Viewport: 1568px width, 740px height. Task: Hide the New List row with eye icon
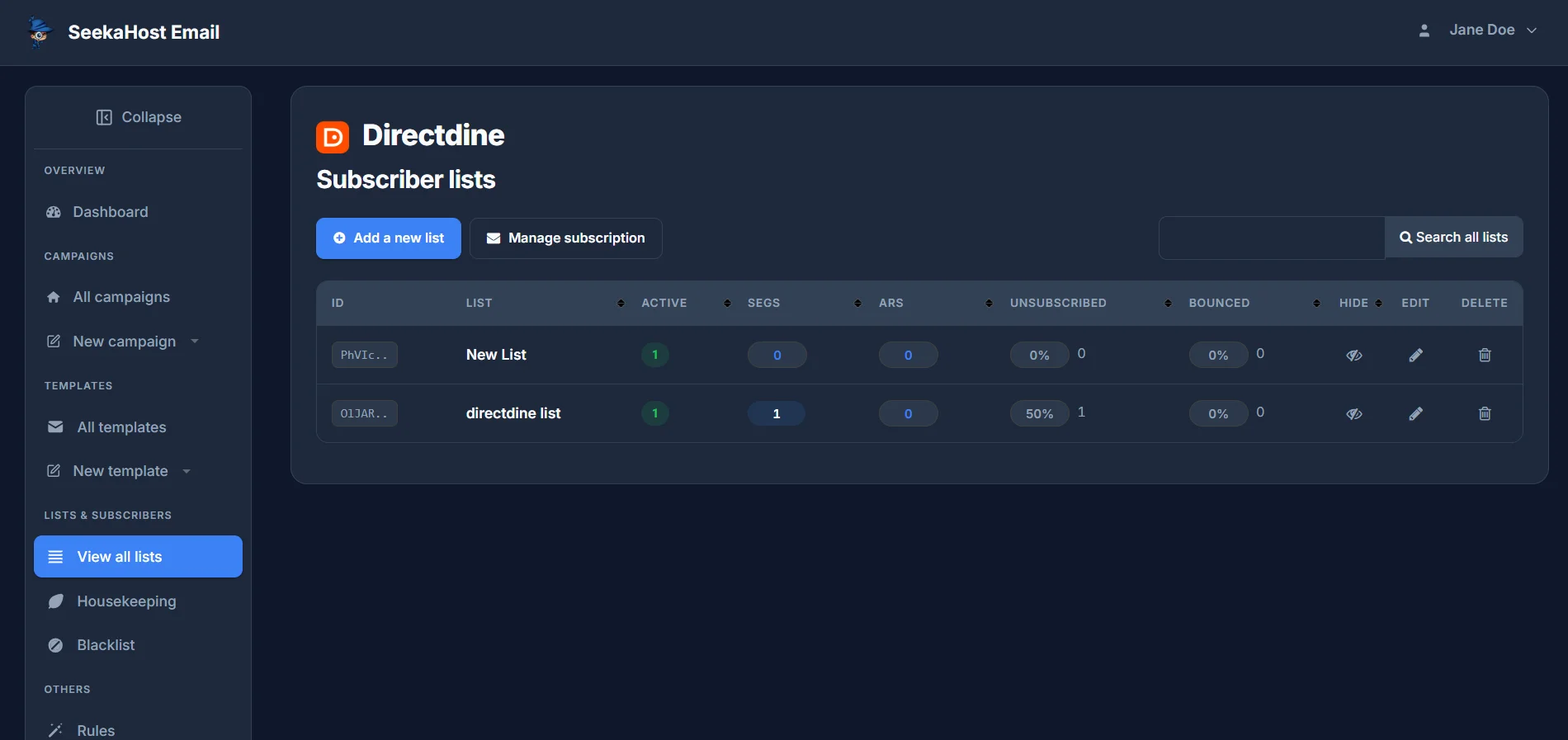[1354, 356]
